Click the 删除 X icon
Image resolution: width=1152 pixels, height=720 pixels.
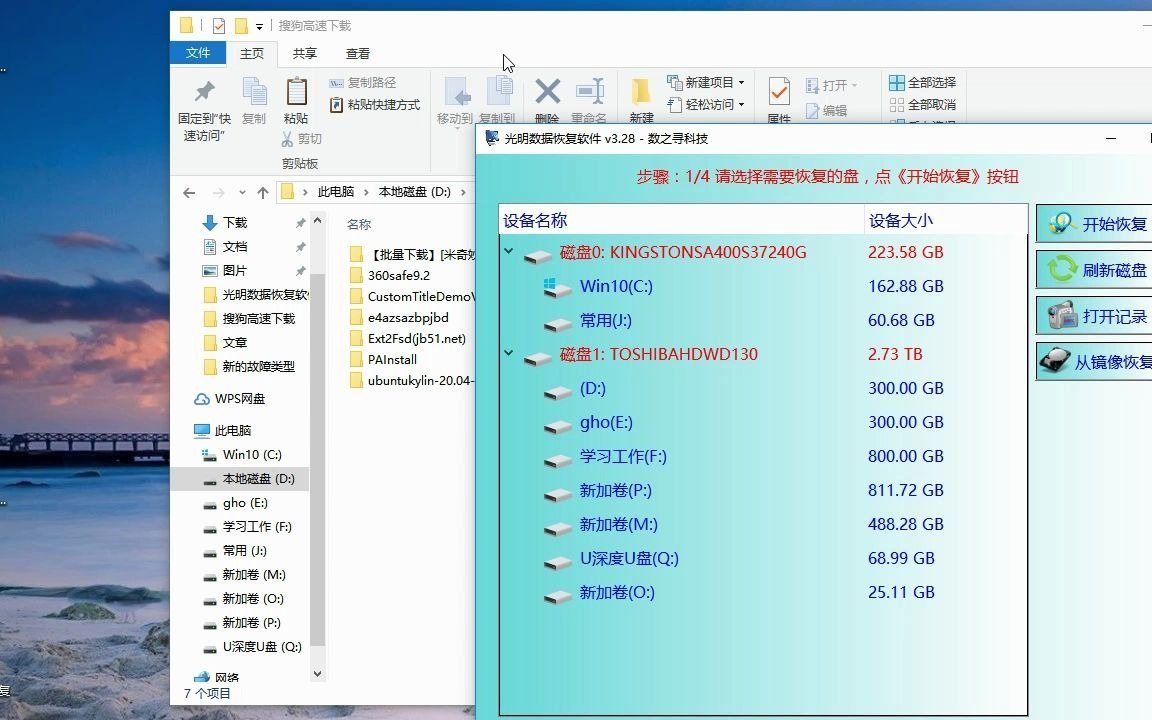coord(547,92)
